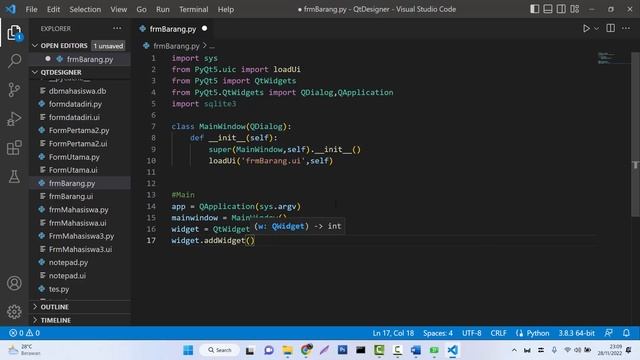
Task: Change indentation via Spaces: 4
Action: click(x=438, y=333)
